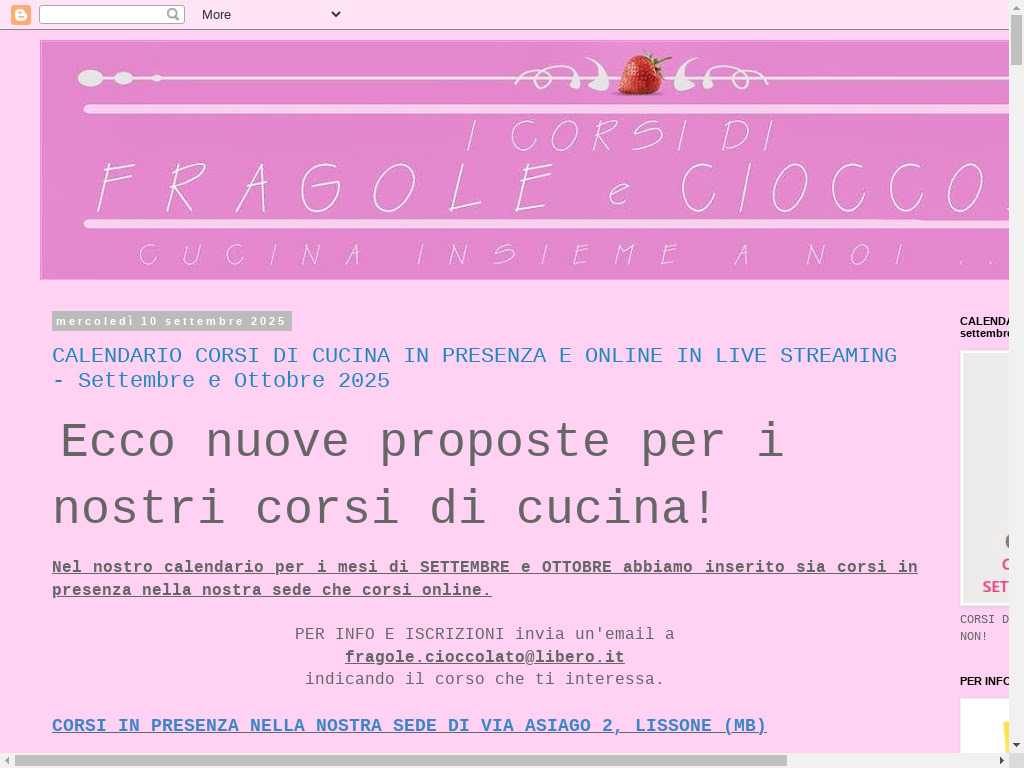This screenshot has height=768, width=1024.
Task: Click the vertical scrollbar down arrow
Action: click(1016, 744)
